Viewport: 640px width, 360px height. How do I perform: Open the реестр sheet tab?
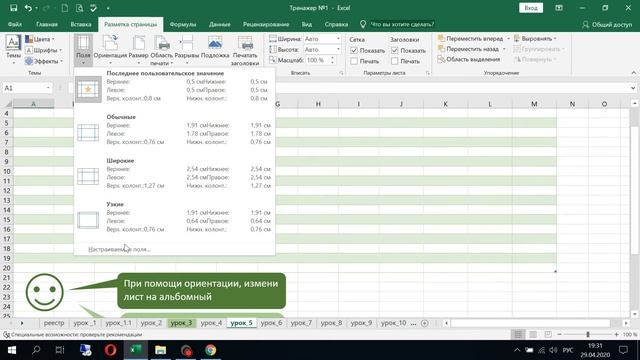(54, 323)
